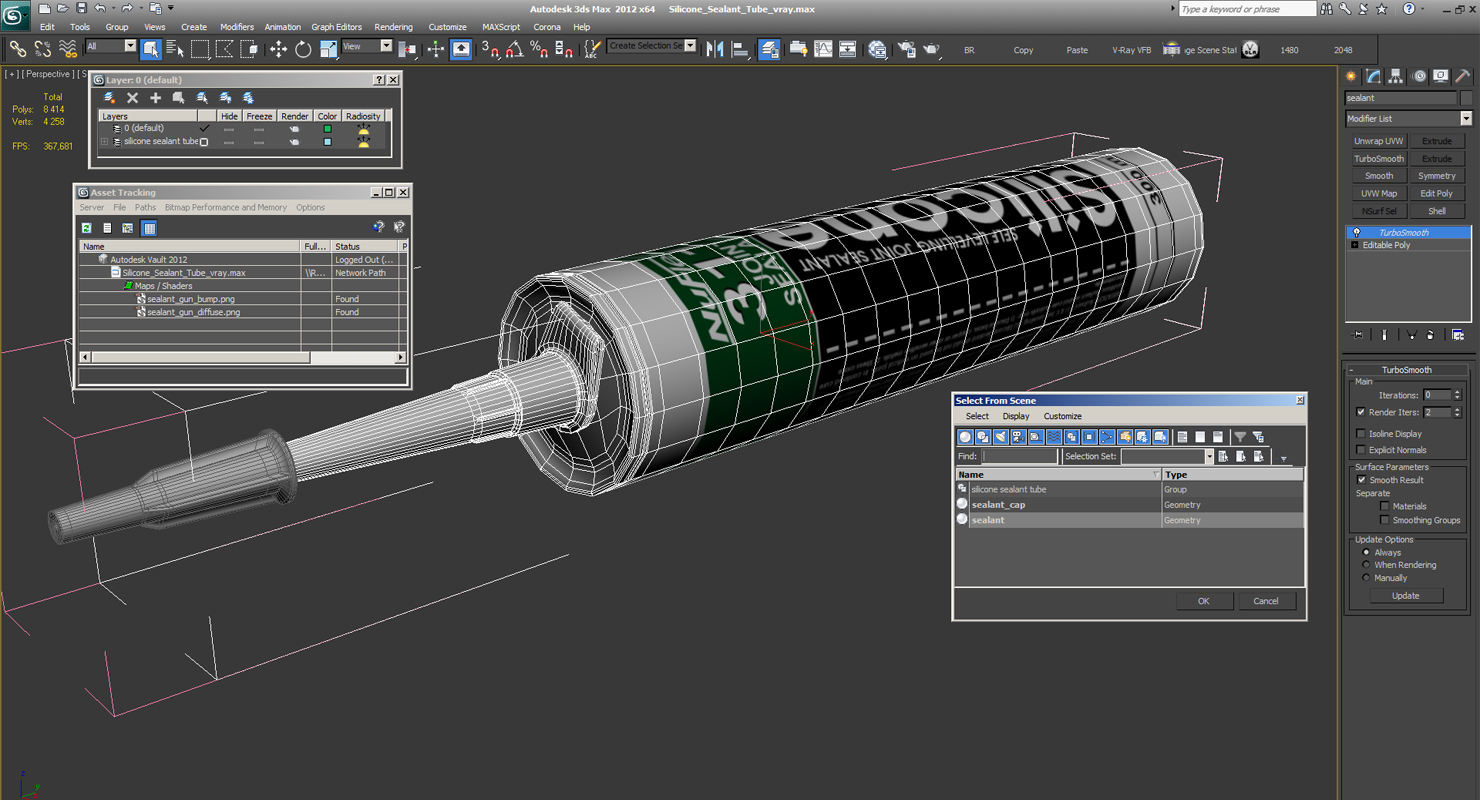Viewport: 1480px width, 800px height.
Task: Click Cancel in Select From Scene
Action: 1266,601
